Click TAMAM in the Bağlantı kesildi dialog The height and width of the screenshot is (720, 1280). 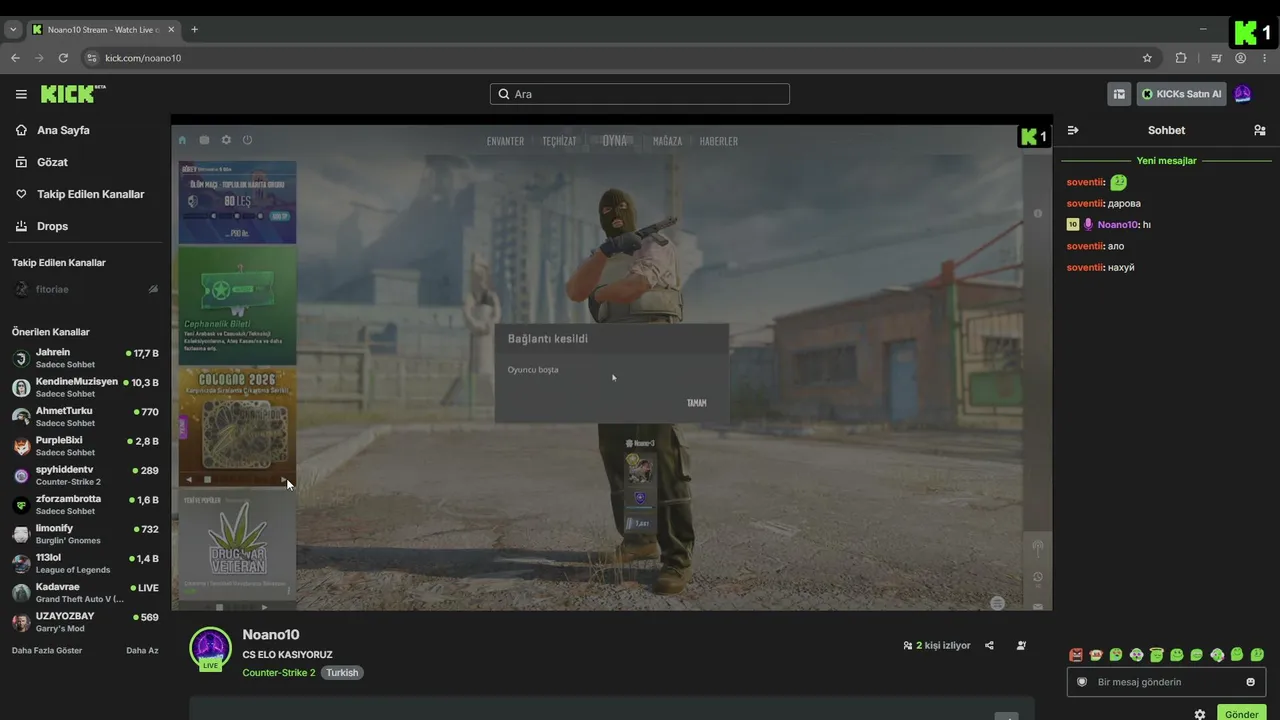[x=696, y=403]
